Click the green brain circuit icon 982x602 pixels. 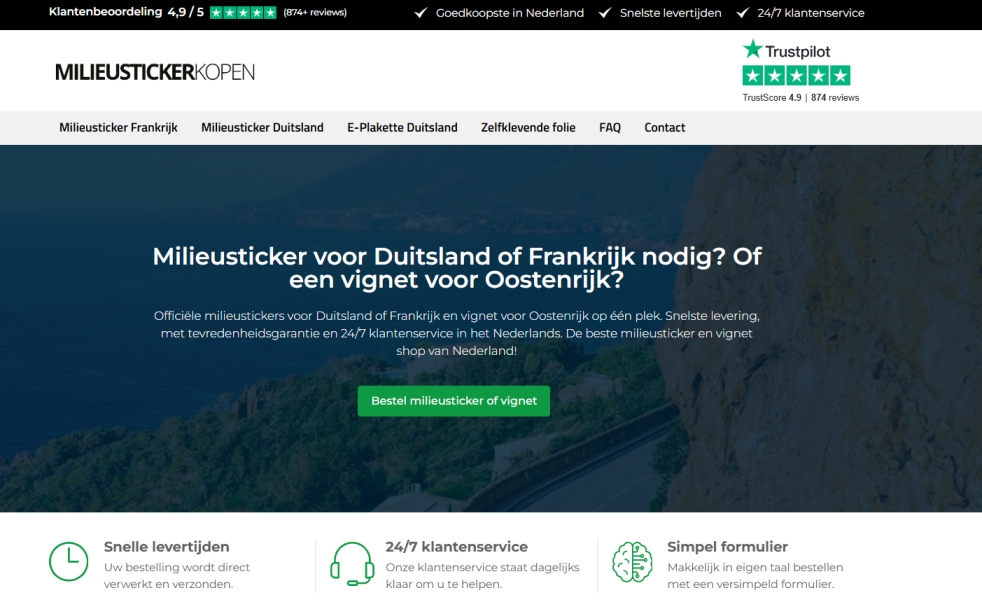coord(633,562)
